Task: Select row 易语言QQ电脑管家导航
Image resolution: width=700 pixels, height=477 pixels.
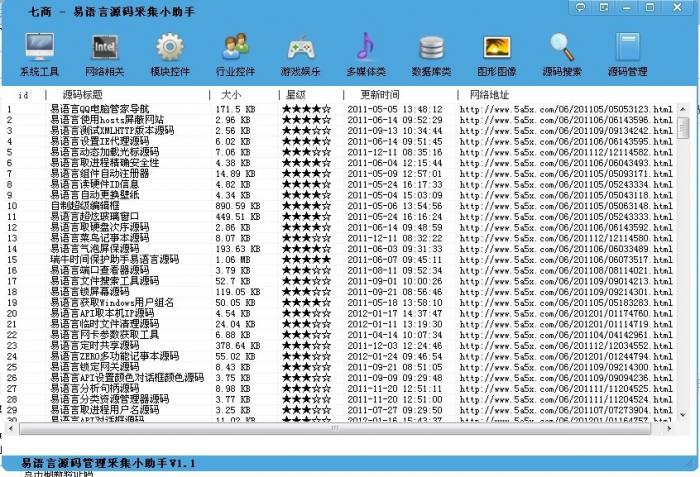Action: coord(340,109)
